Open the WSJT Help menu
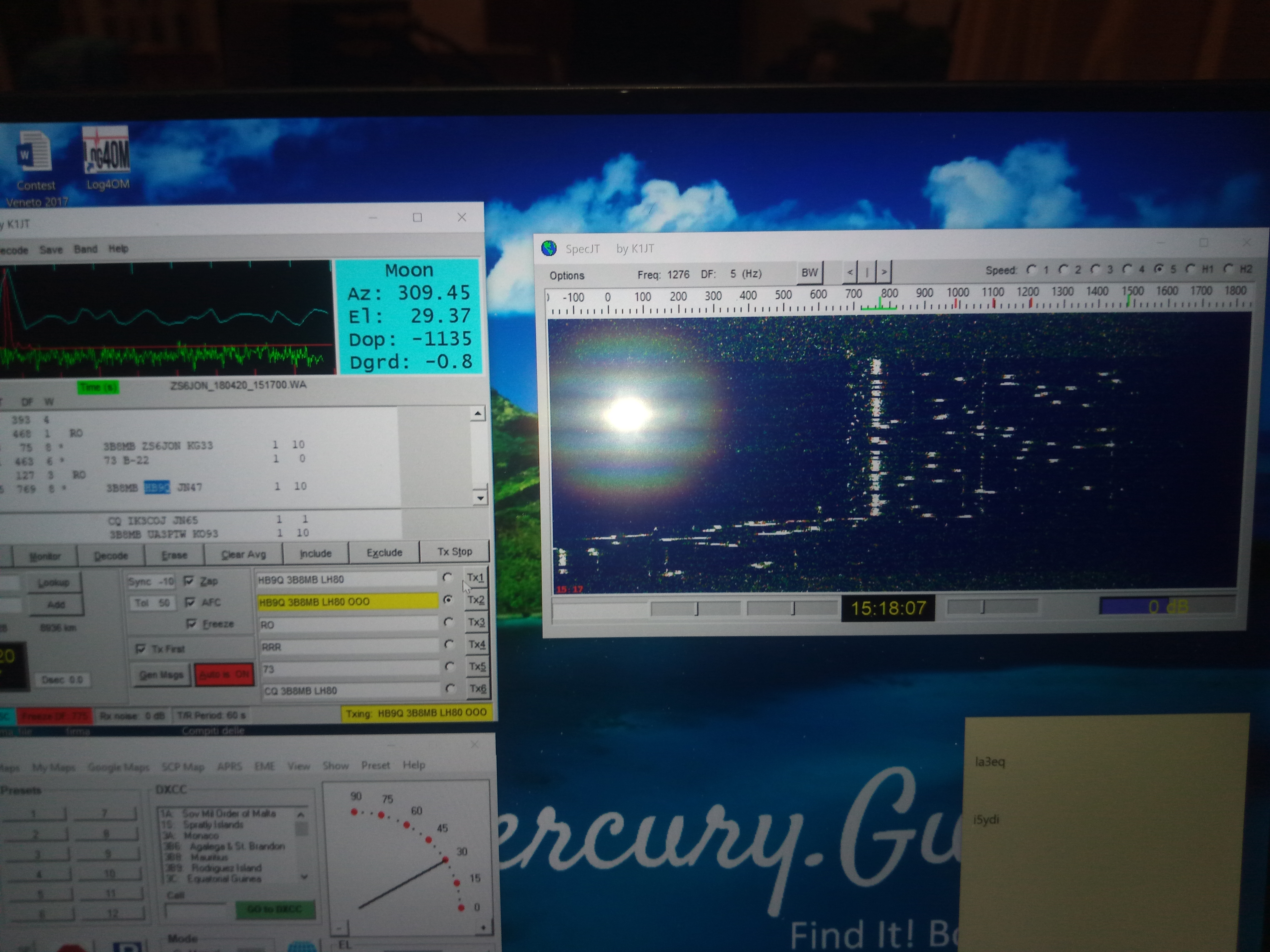This screenshot has width=1270, height=952. [x=118, y=248]
